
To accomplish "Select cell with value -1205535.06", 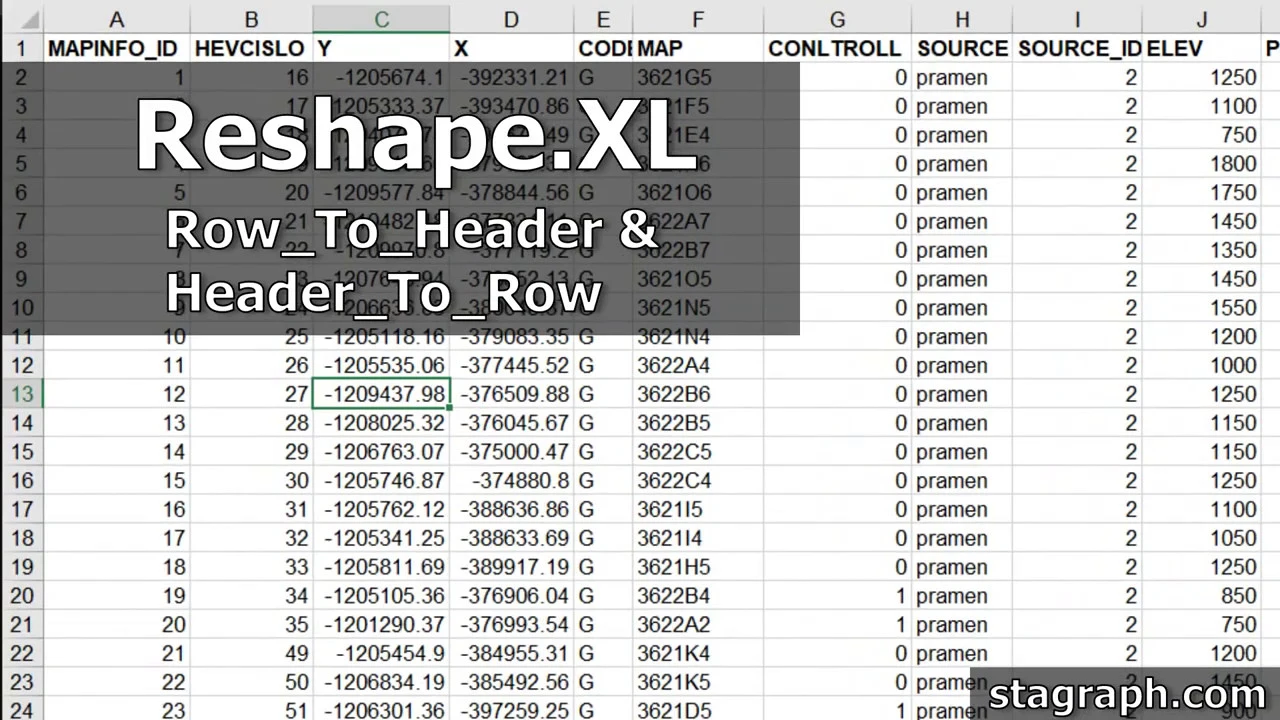I will click(381, 365).
